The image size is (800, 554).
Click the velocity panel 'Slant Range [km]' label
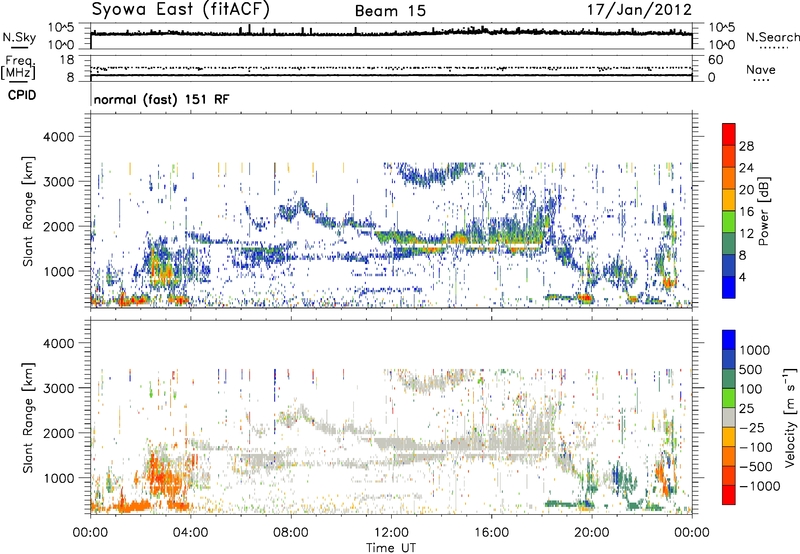click(x=28, y=418)
